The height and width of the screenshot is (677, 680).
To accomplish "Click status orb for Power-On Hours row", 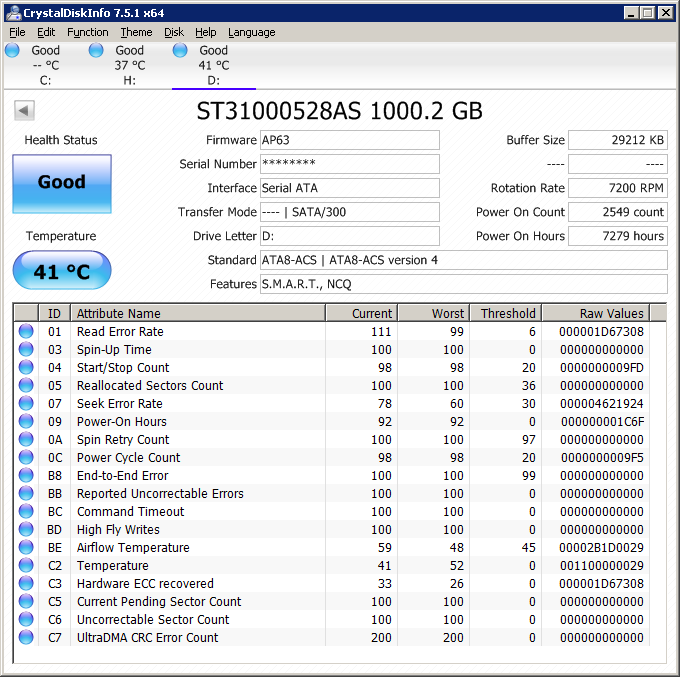I will [x=26, y=422].
